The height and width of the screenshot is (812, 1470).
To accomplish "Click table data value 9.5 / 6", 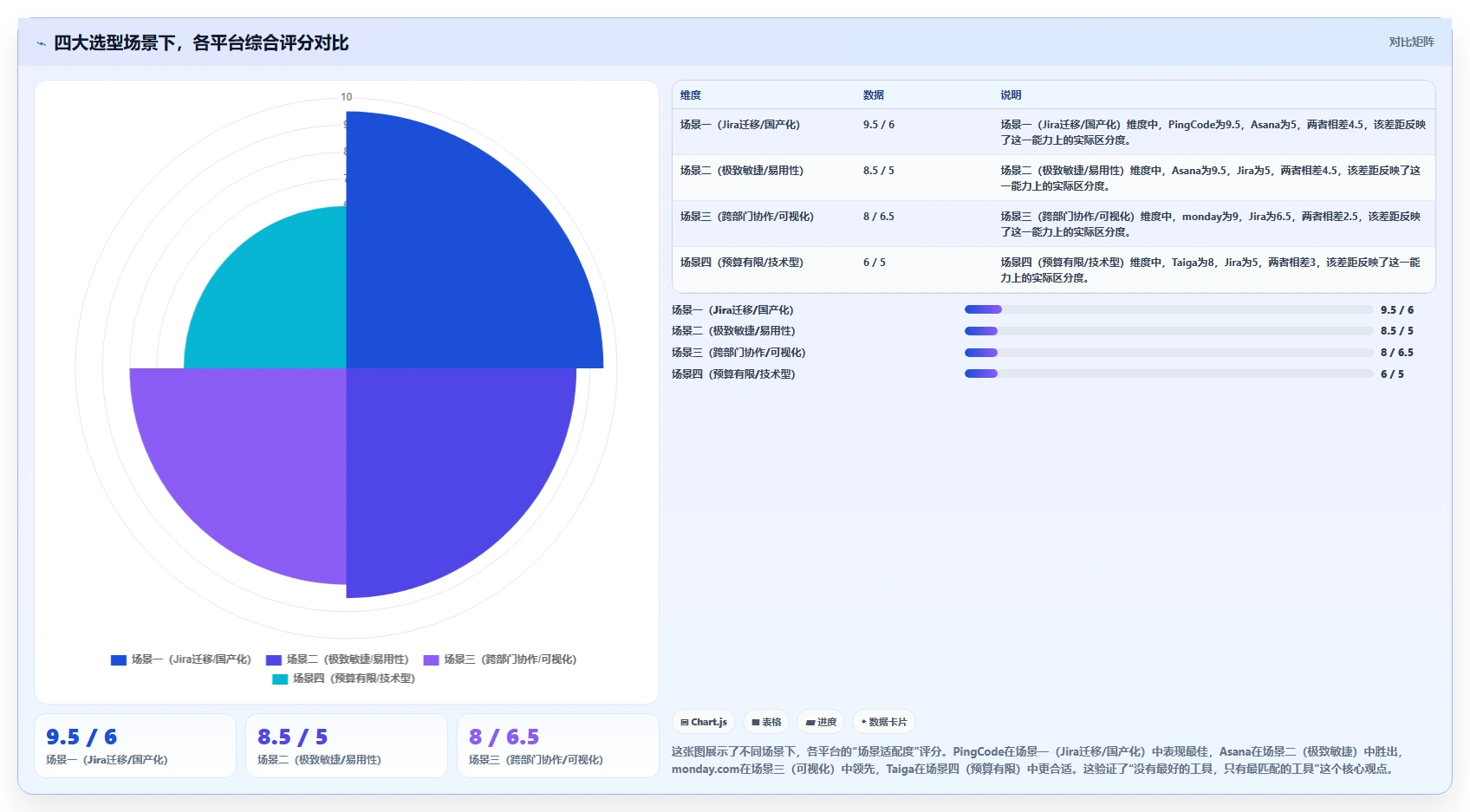I will (879, 125).
